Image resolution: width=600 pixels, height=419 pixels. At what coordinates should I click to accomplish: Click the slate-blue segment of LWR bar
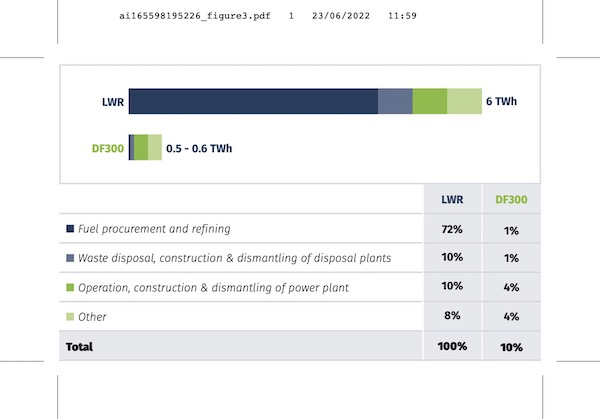pyautogui.click(x=395, y=101)
